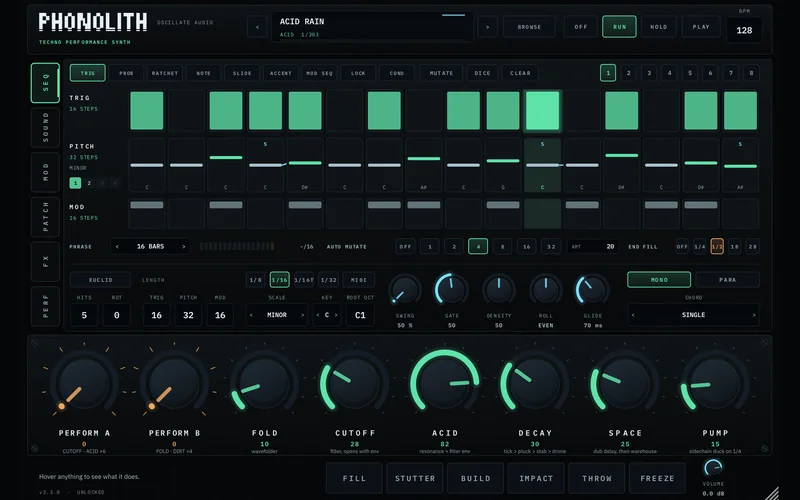Adjust the PERFORM A macro knob
This screenshot has width=800, height=500.
[x=84, y=383]
